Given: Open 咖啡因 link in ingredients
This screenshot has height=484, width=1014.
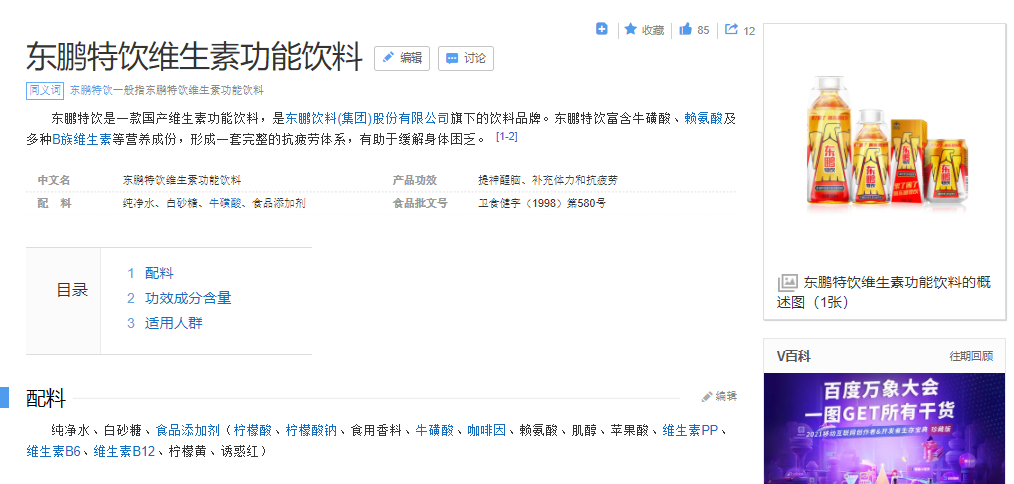Looking at the screenshot, I should click(x=487, y=430).
